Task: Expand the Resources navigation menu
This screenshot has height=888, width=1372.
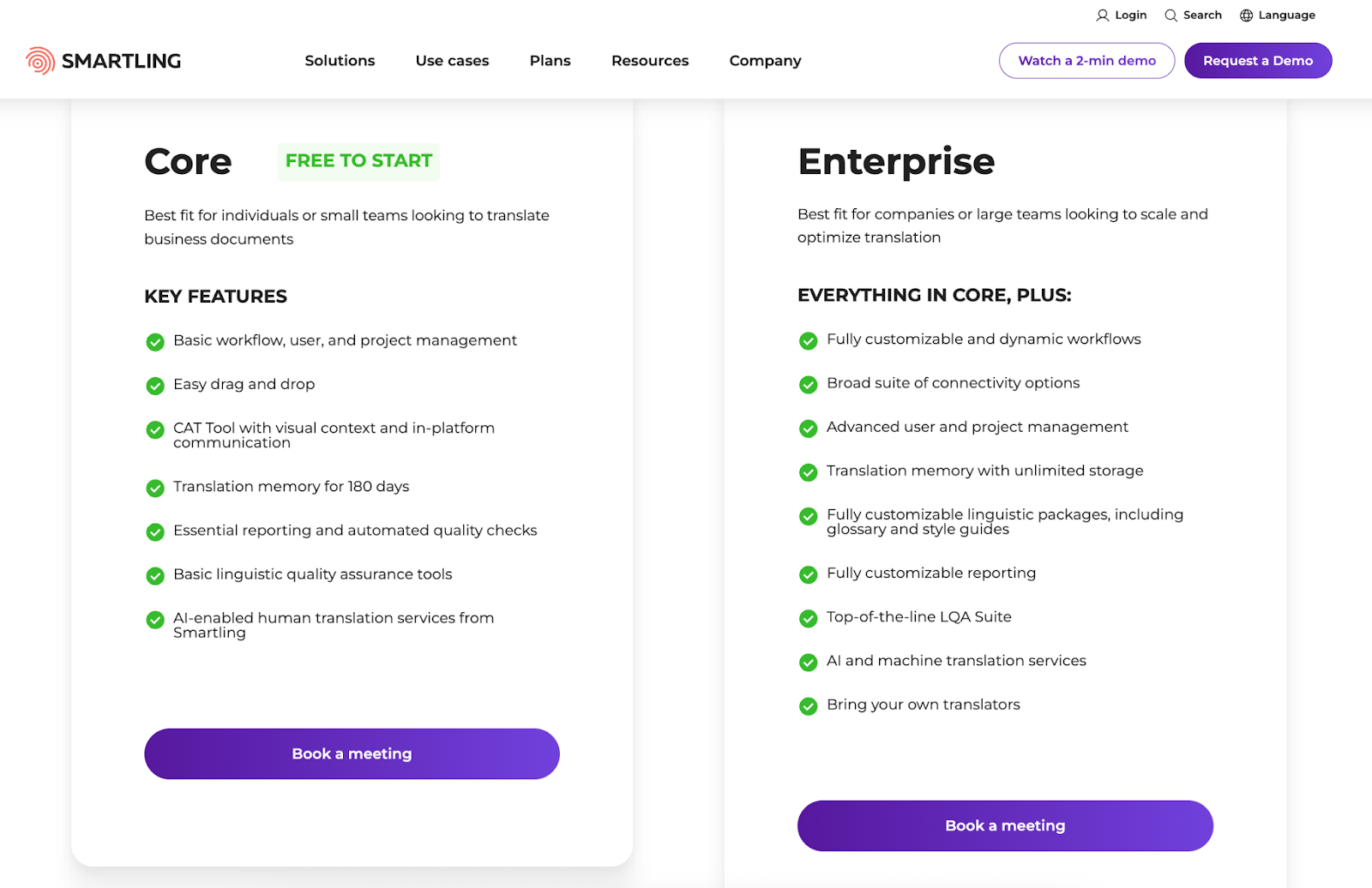Action: (x=649, y=61)
